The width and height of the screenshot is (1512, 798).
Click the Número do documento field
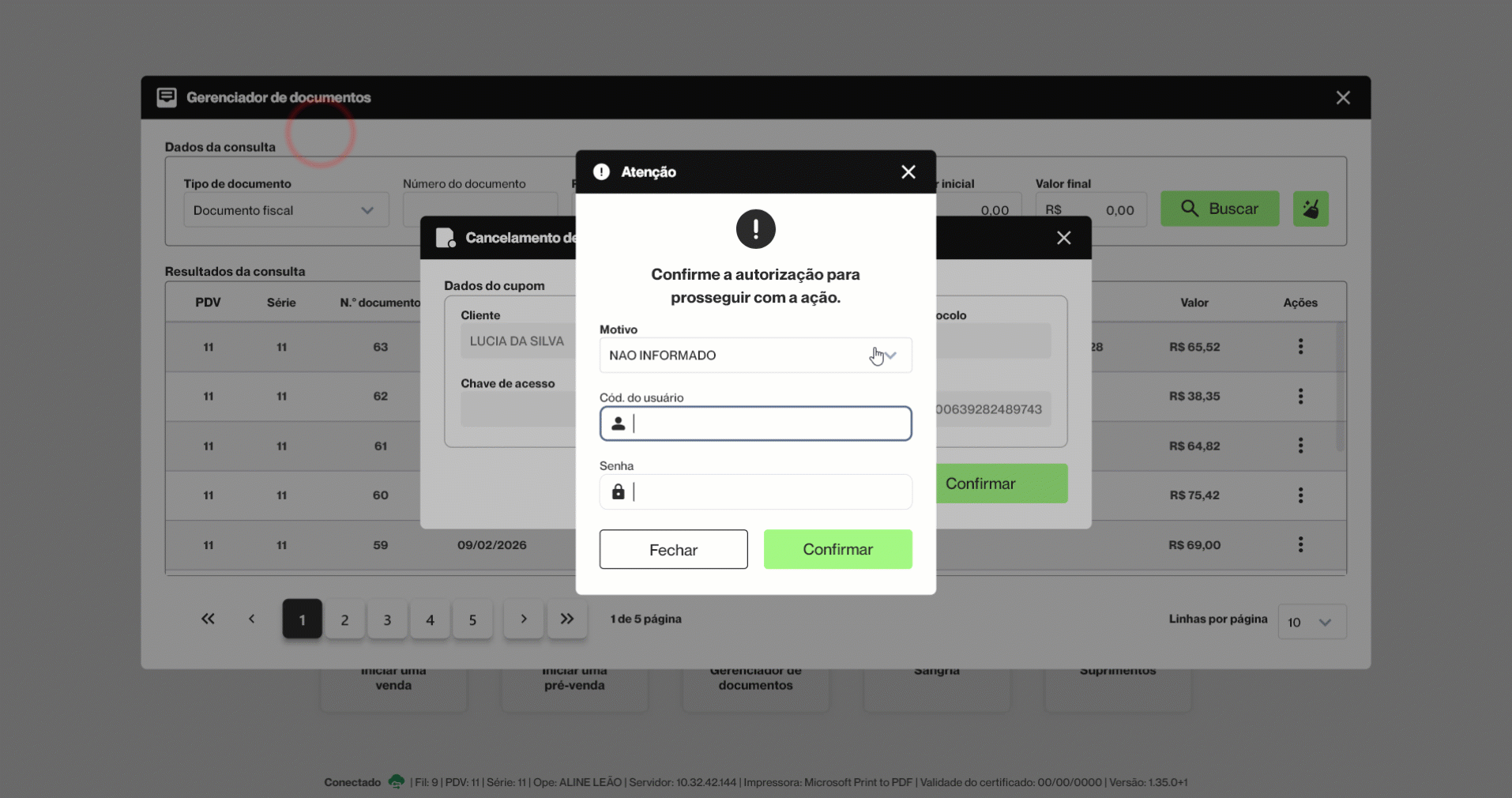[480, 210]
